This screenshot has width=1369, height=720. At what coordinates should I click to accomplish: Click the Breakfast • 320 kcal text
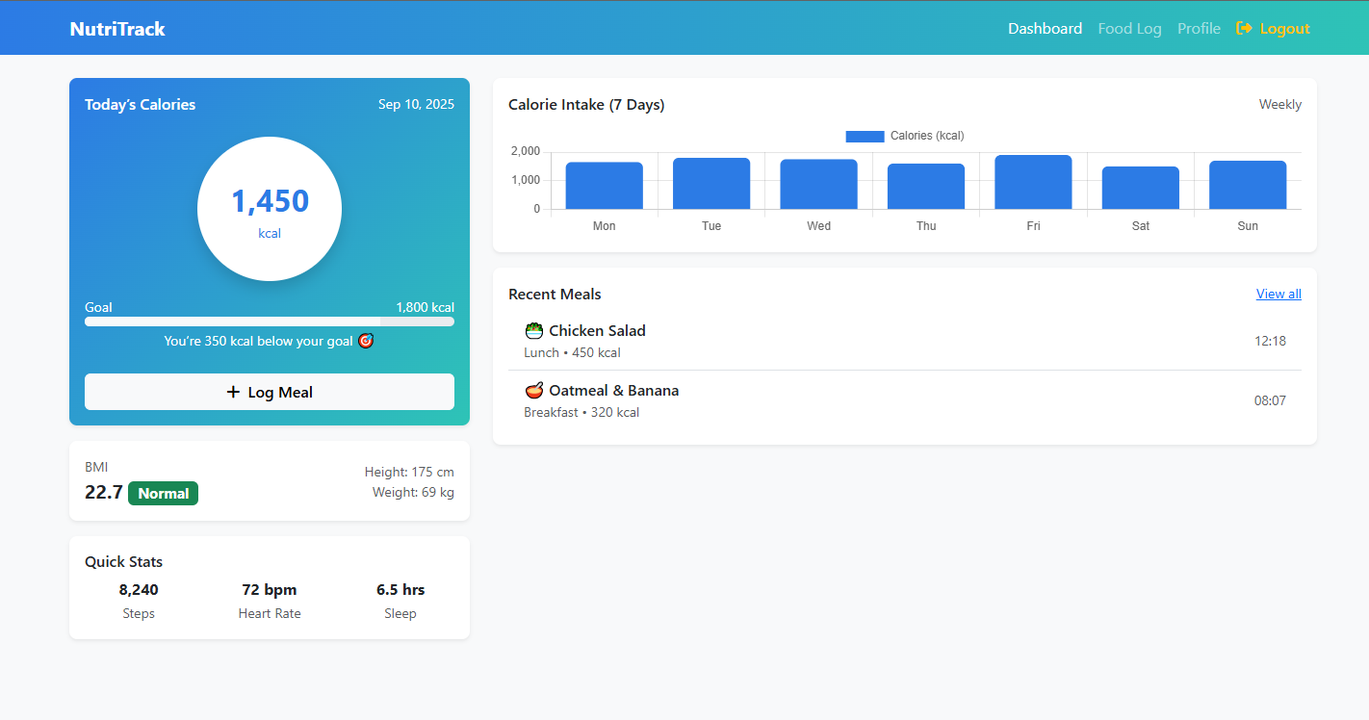pyautogui.click(x=581, y=412)
